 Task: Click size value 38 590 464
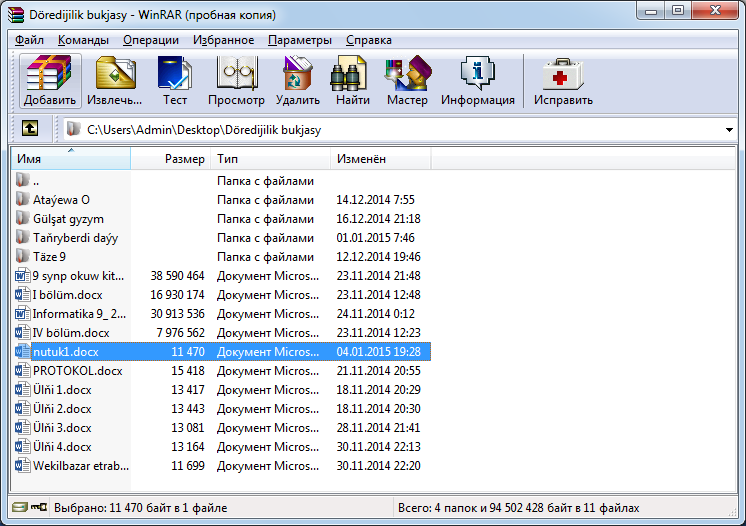pyautogui.click(x=177, y=276)
